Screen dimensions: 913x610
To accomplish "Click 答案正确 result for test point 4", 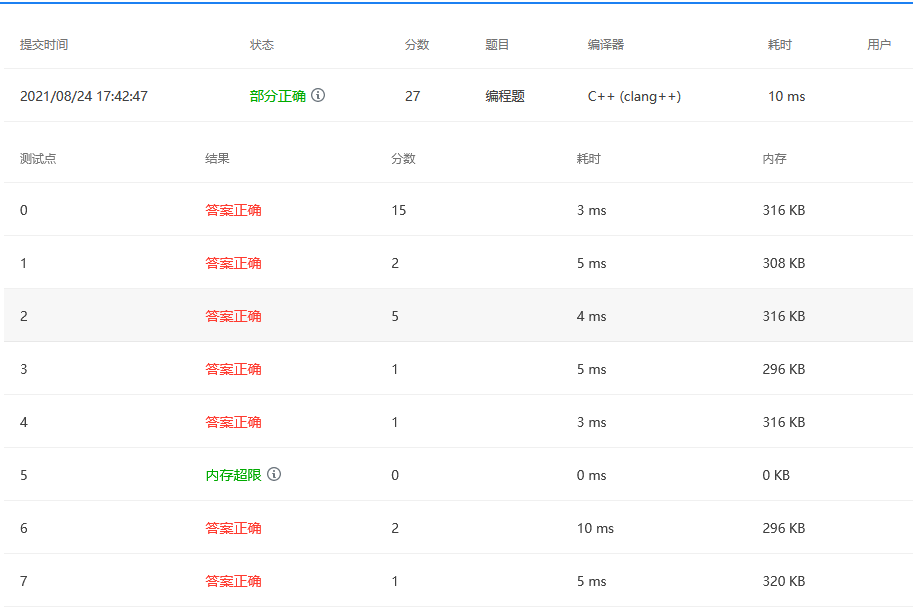I will (233, 422).
